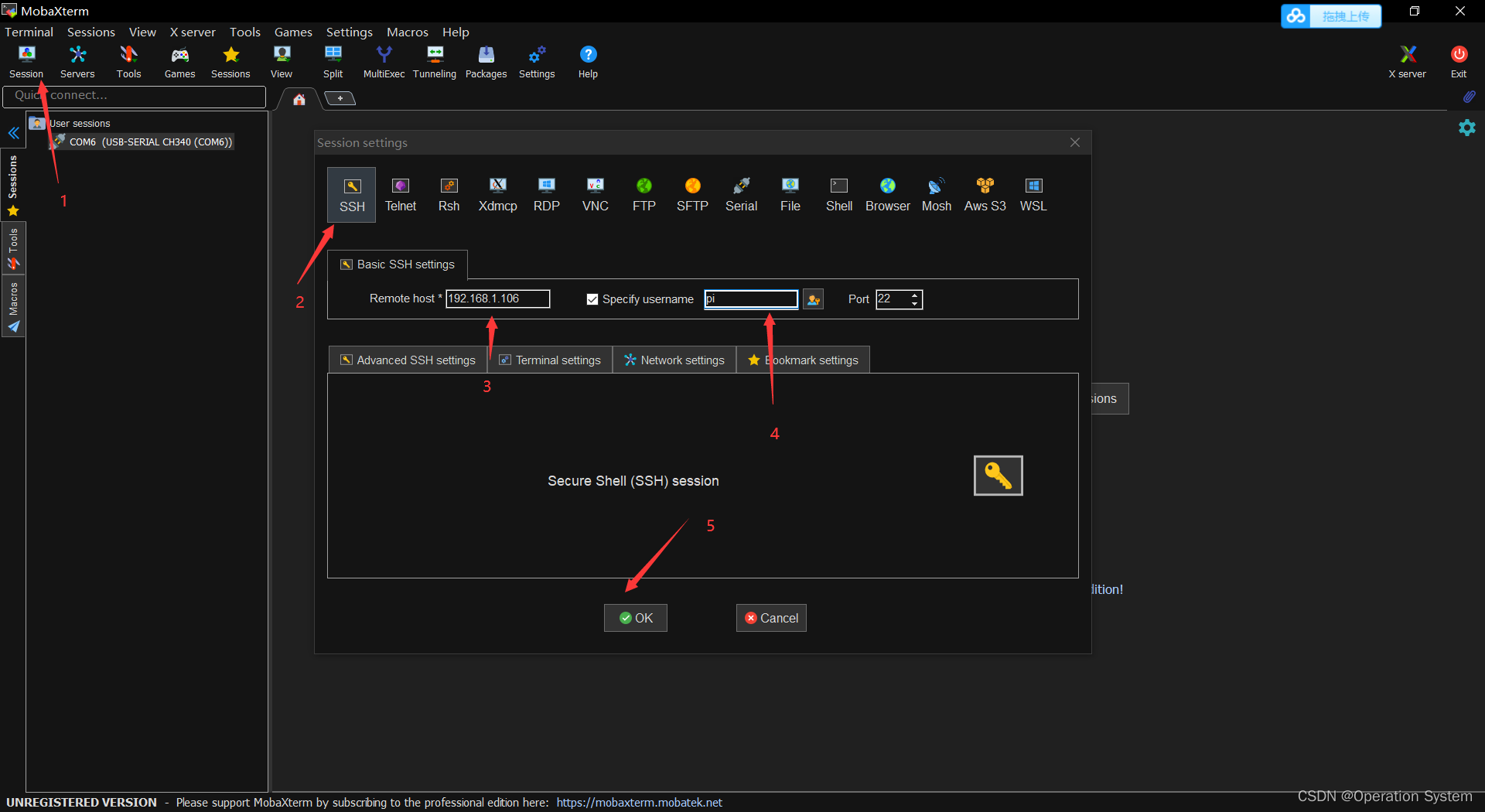Open the View menu in menu bar

(142, 32)
